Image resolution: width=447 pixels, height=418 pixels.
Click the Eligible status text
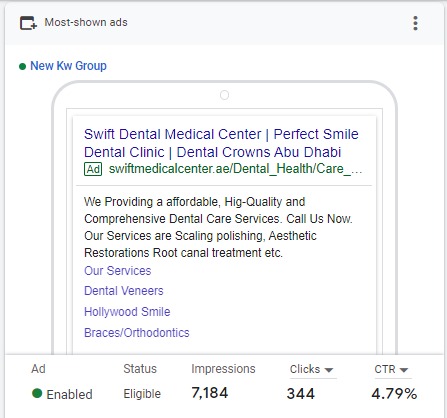click(142, 394)
